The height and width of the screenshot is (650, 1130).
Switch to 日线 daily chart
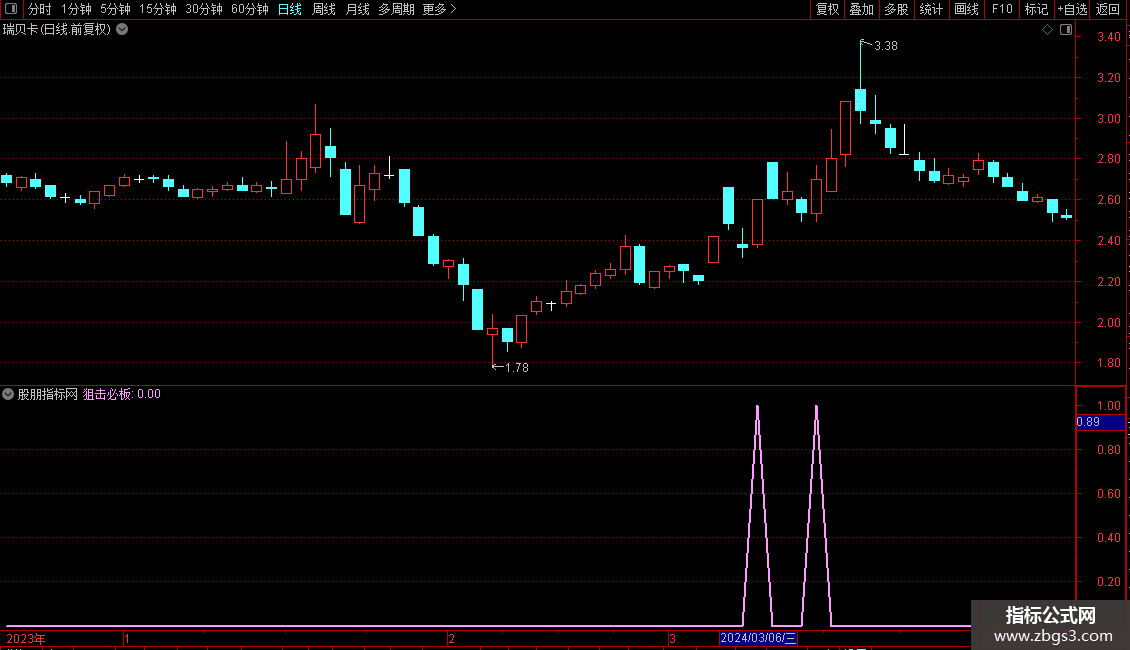click(290, 9)
